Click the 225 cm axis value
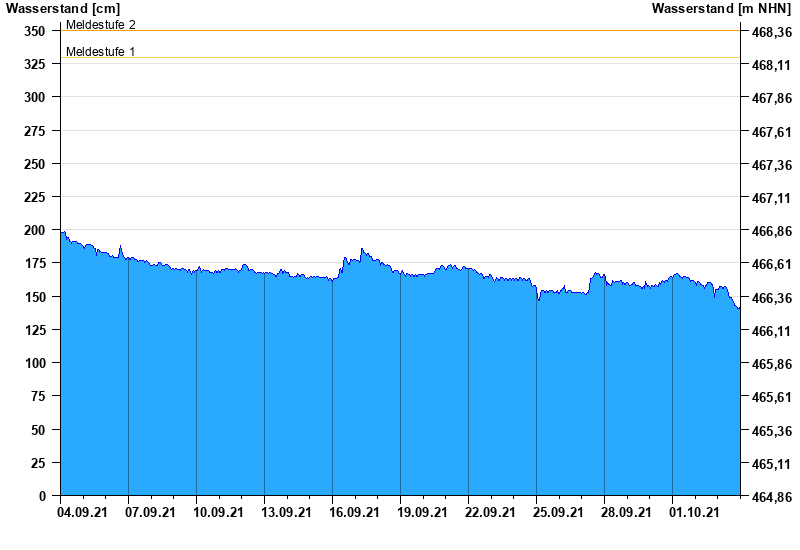 point(35,197)
